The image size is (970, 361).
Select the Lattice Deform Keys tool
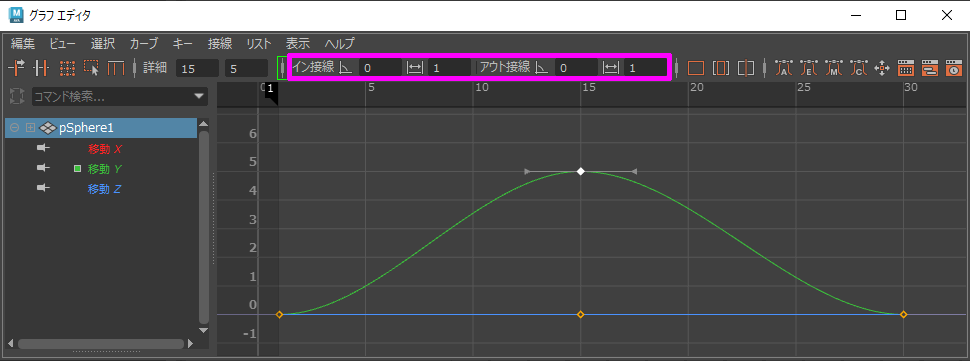67,67
